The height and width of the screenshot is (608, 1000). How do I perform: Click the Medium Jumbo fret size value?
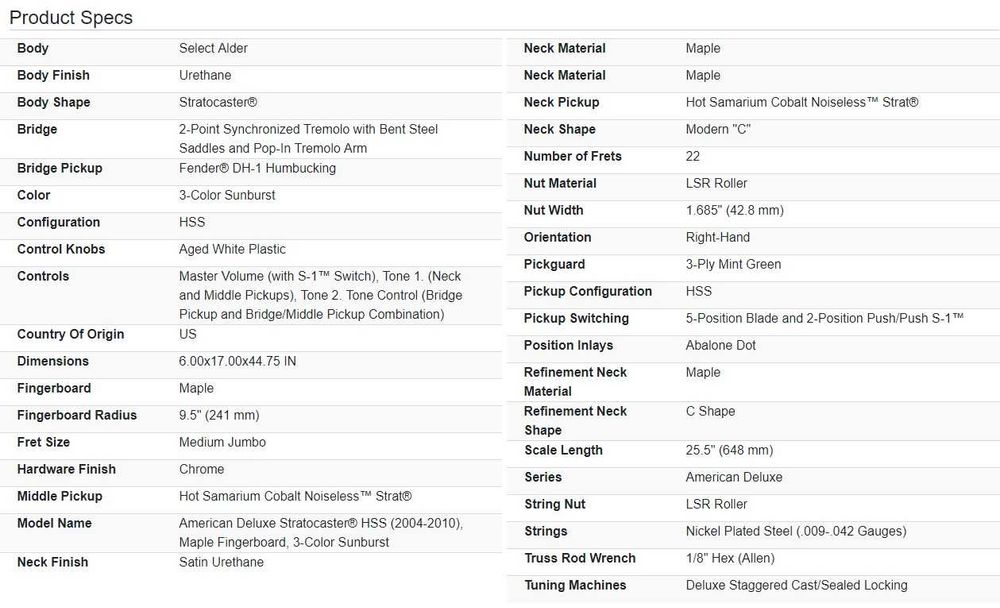click(222, 442)
